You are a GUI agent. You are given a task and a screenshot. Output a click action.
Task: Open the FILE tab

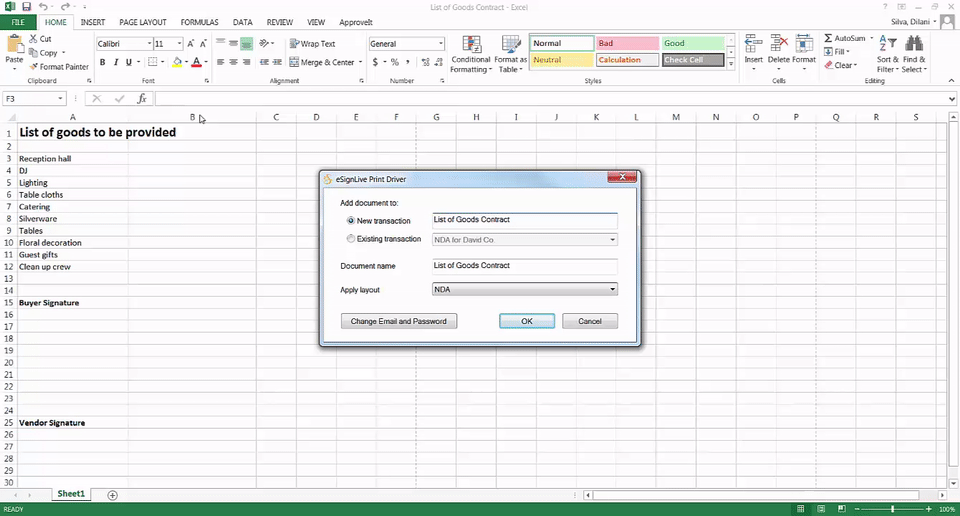pos(18,22)
